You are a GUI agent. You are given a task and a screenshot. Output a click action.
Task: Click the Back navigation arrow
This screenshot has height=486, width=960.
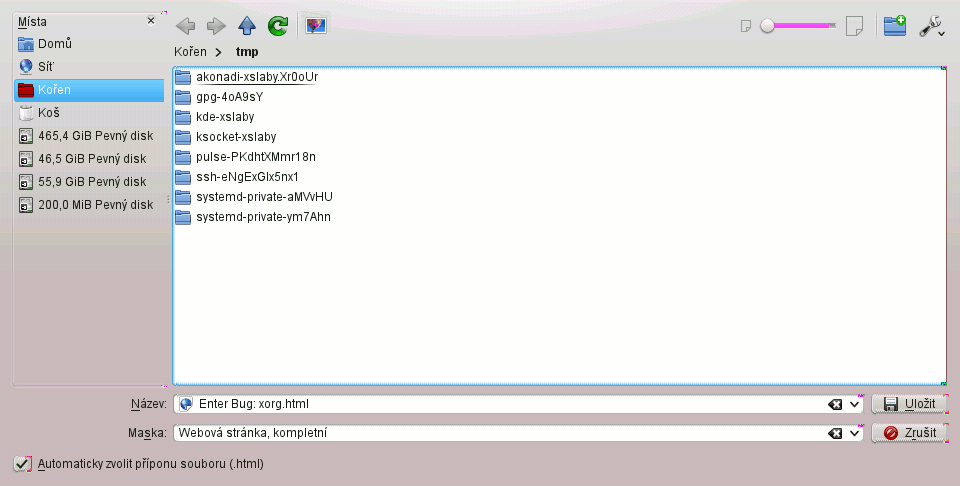[x=185, y=26]
